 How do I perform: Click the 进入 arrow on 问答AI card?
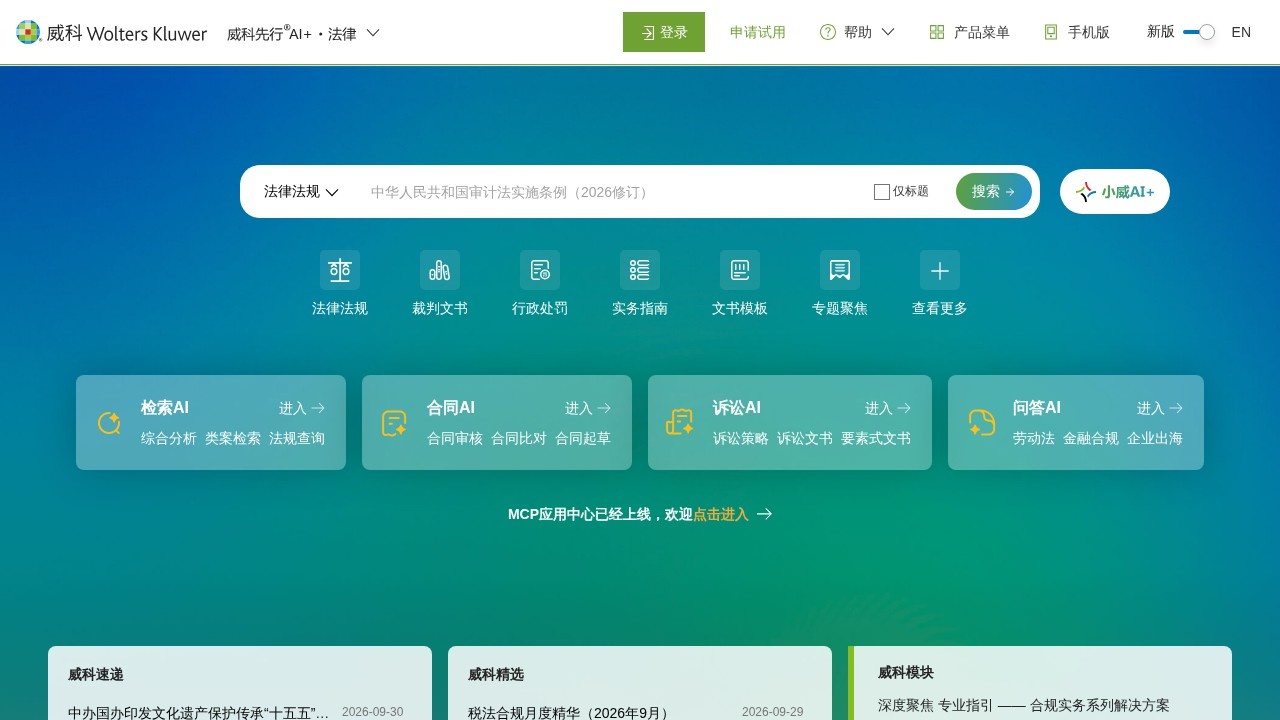click(x=1176, y=408)
